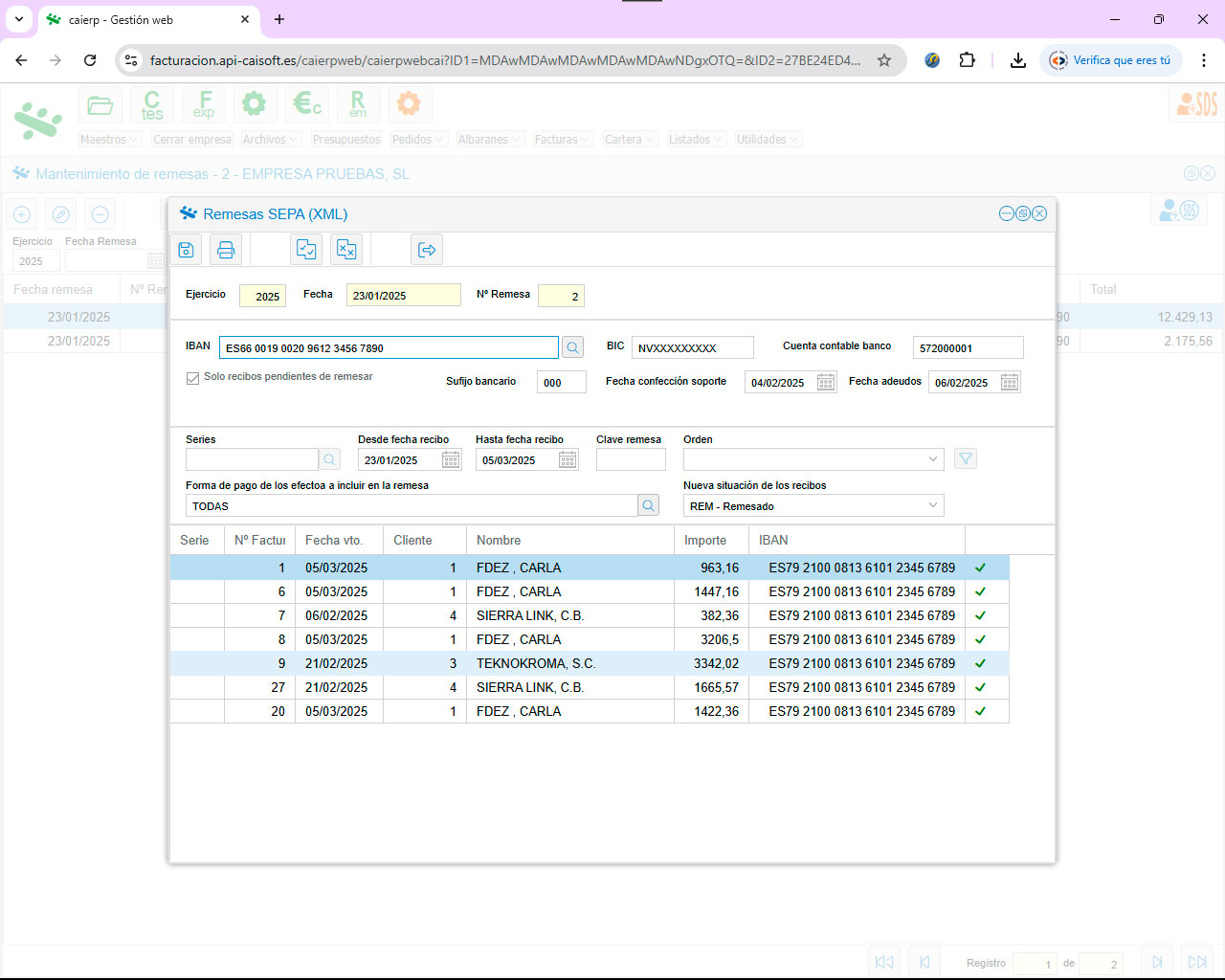Exit the Remesas SEPA dialog with the exit icon
The width and height of the screenshot is (1225, 980).
tap(427, 250)
